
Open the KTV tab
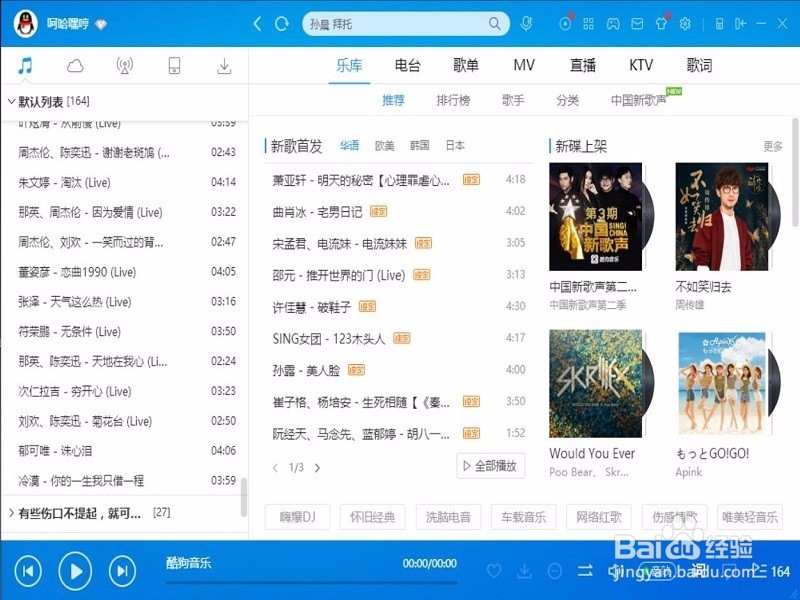click(x=641, y=65)
